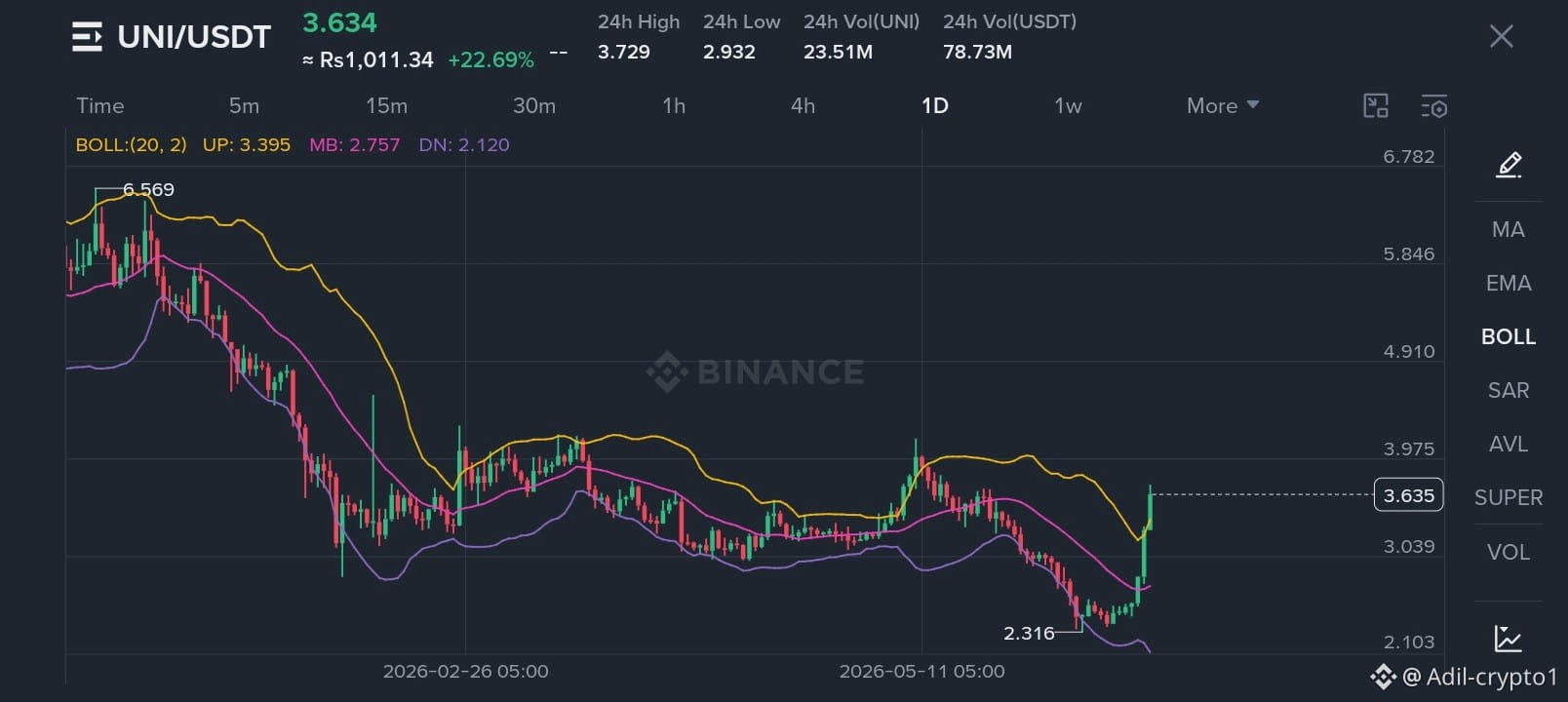Click the 24h Vol(UNI) value 23.51M

838,52
